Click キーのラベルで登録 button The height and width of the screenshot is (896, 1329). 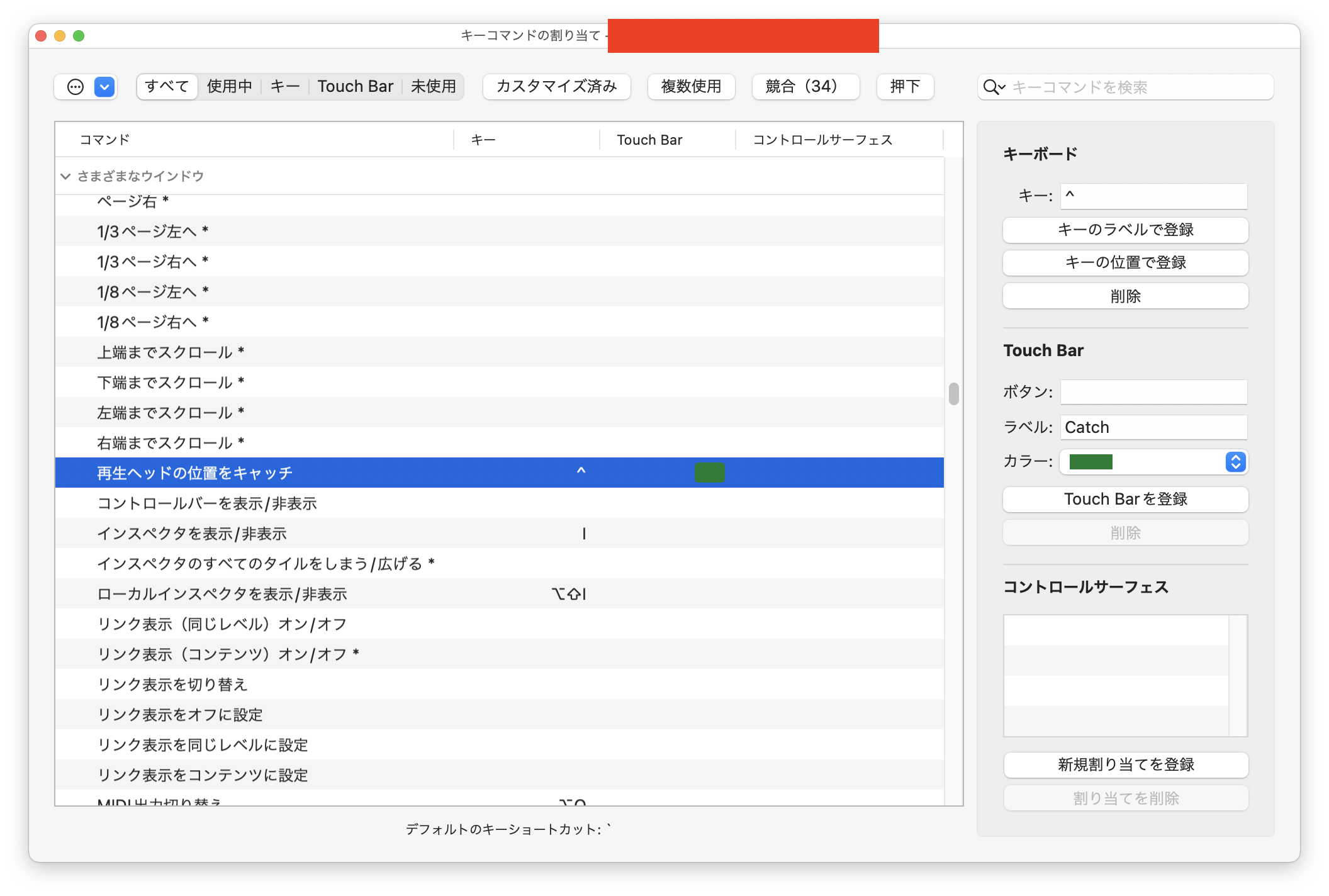1125,230
